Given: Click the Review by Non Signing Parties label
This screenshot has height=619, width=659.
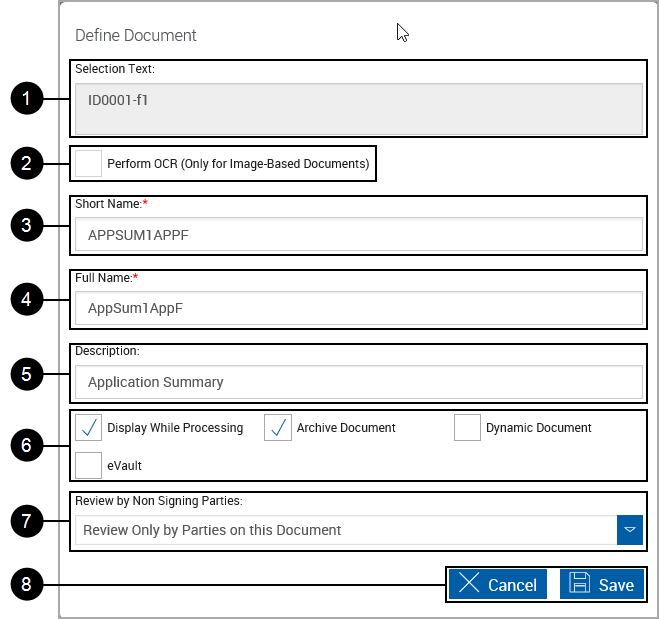Looking at the screenshot, I should click(x=158, y=501).
